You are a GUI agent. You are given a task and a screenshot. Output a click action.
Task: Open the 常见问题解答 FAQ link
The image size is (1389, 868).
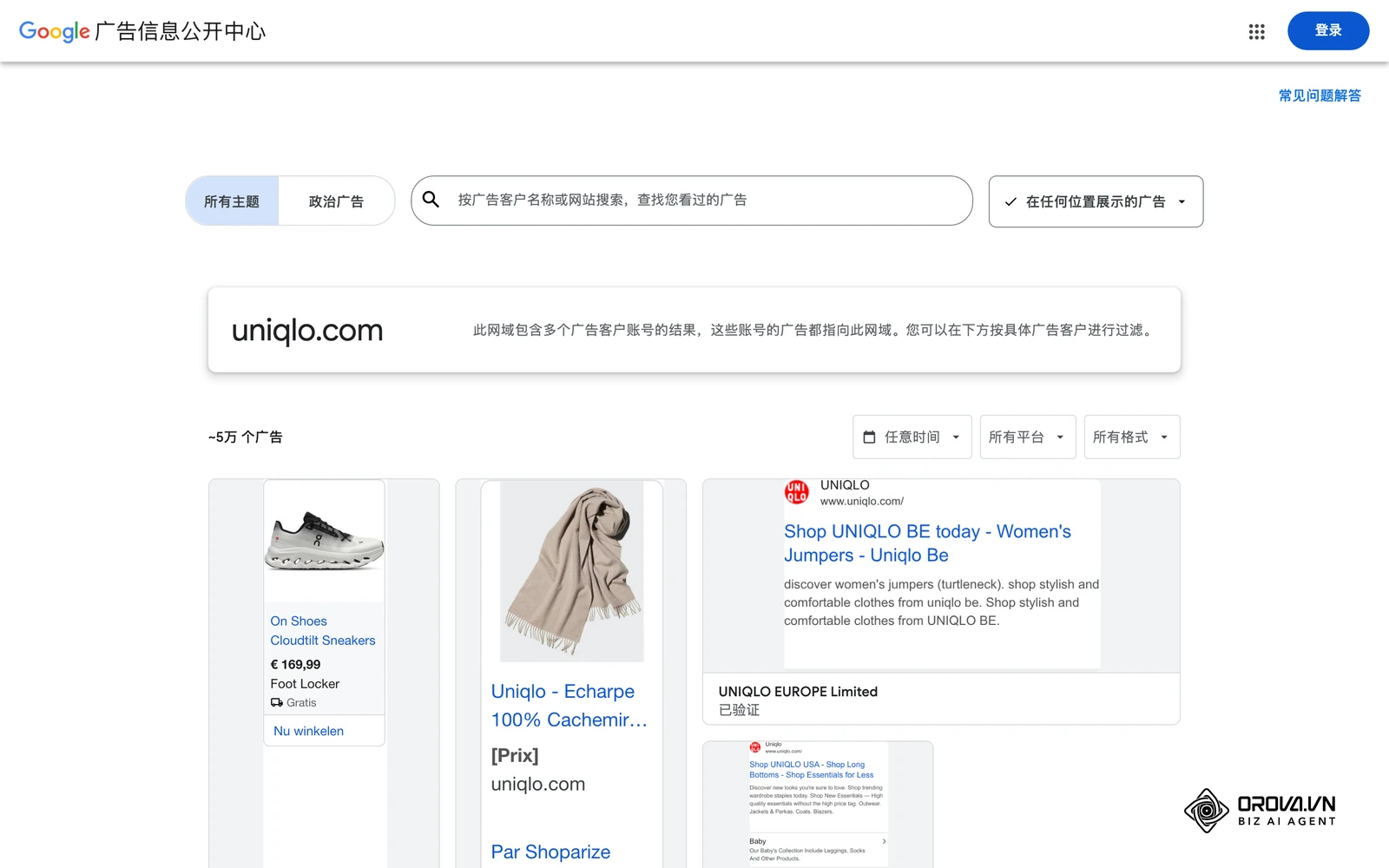click(1320, 95)
